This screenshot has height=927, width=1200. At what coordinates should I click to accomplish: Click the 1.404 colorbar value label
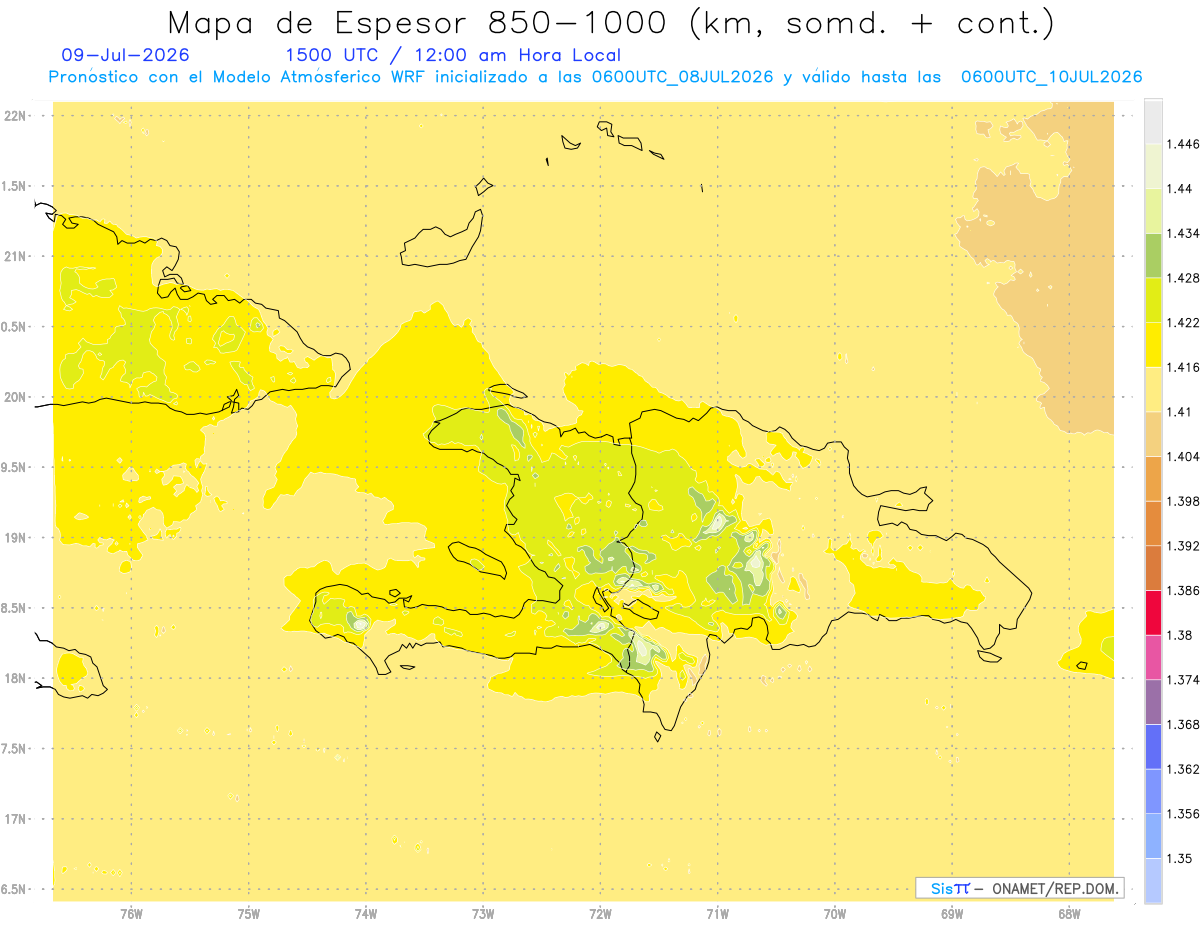pyautogui.click(x=1183, y=456)
